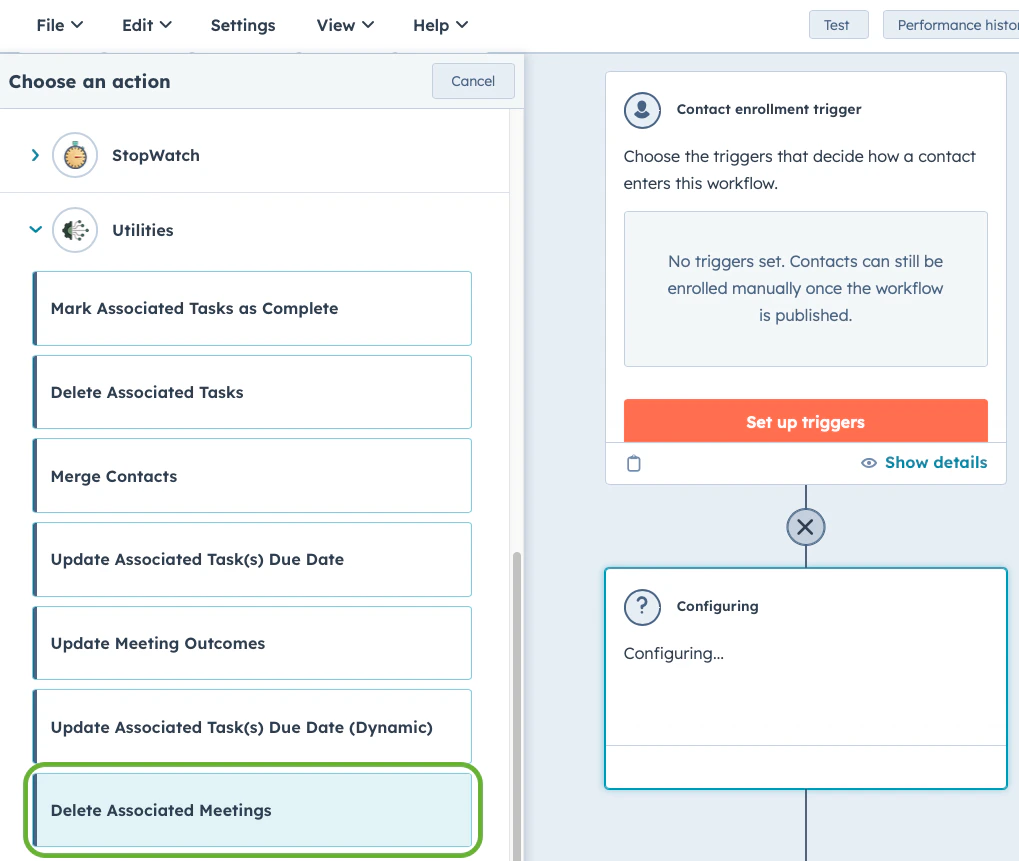This screenshot has height=861, width=1019.
Task: Cancel the action chooser panel
Action: pos(473,81)
